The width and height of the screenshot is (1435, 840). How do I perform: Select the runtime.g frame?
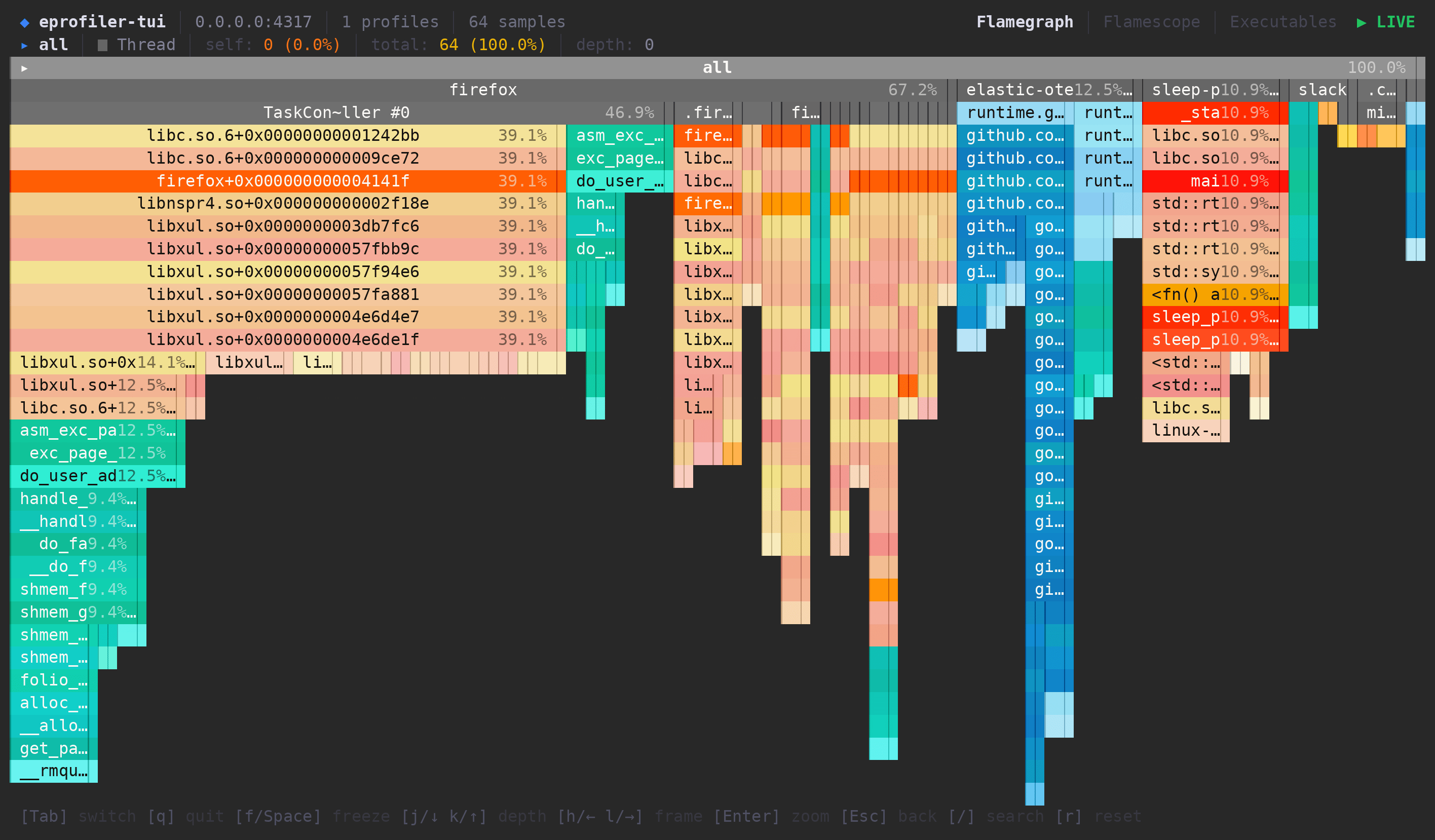(1015, 113)
